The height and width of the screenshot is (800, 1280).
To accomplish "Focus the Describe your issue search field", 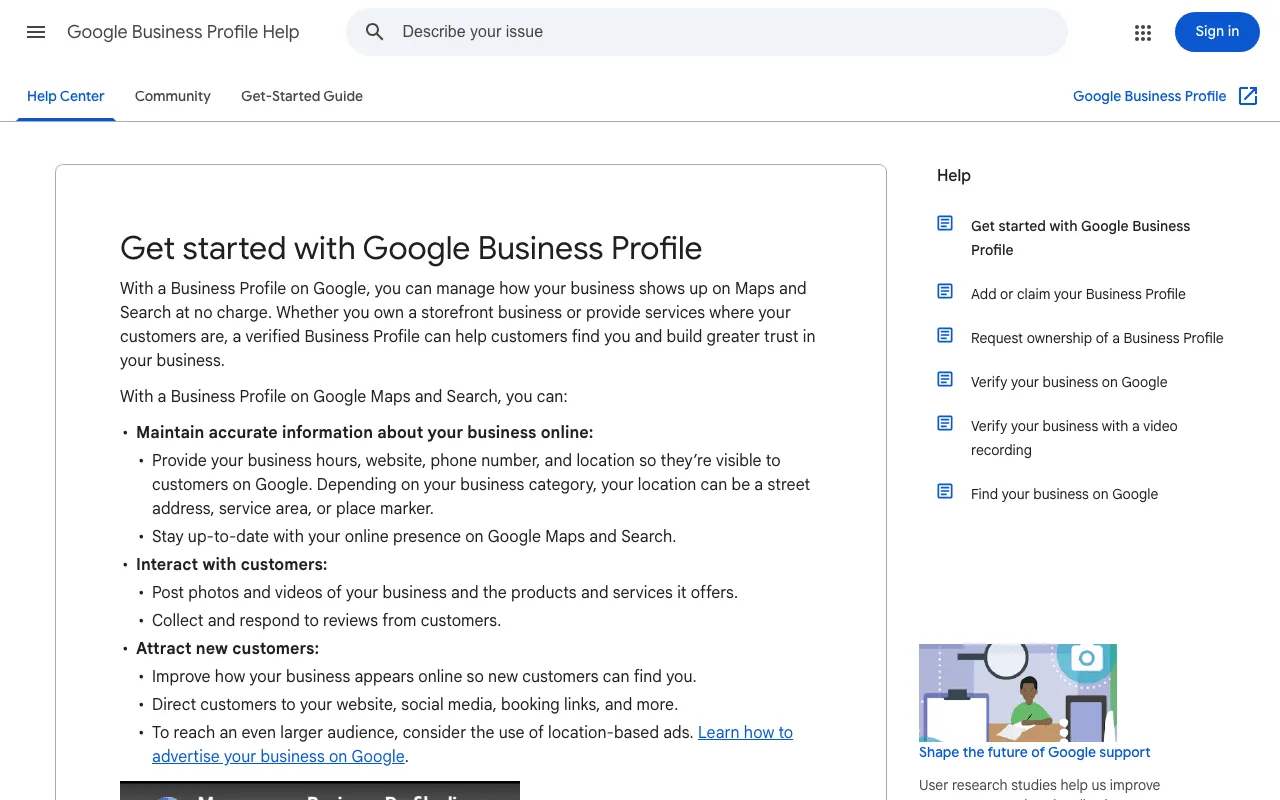I will pyautogui.click(x=707, y=32).
